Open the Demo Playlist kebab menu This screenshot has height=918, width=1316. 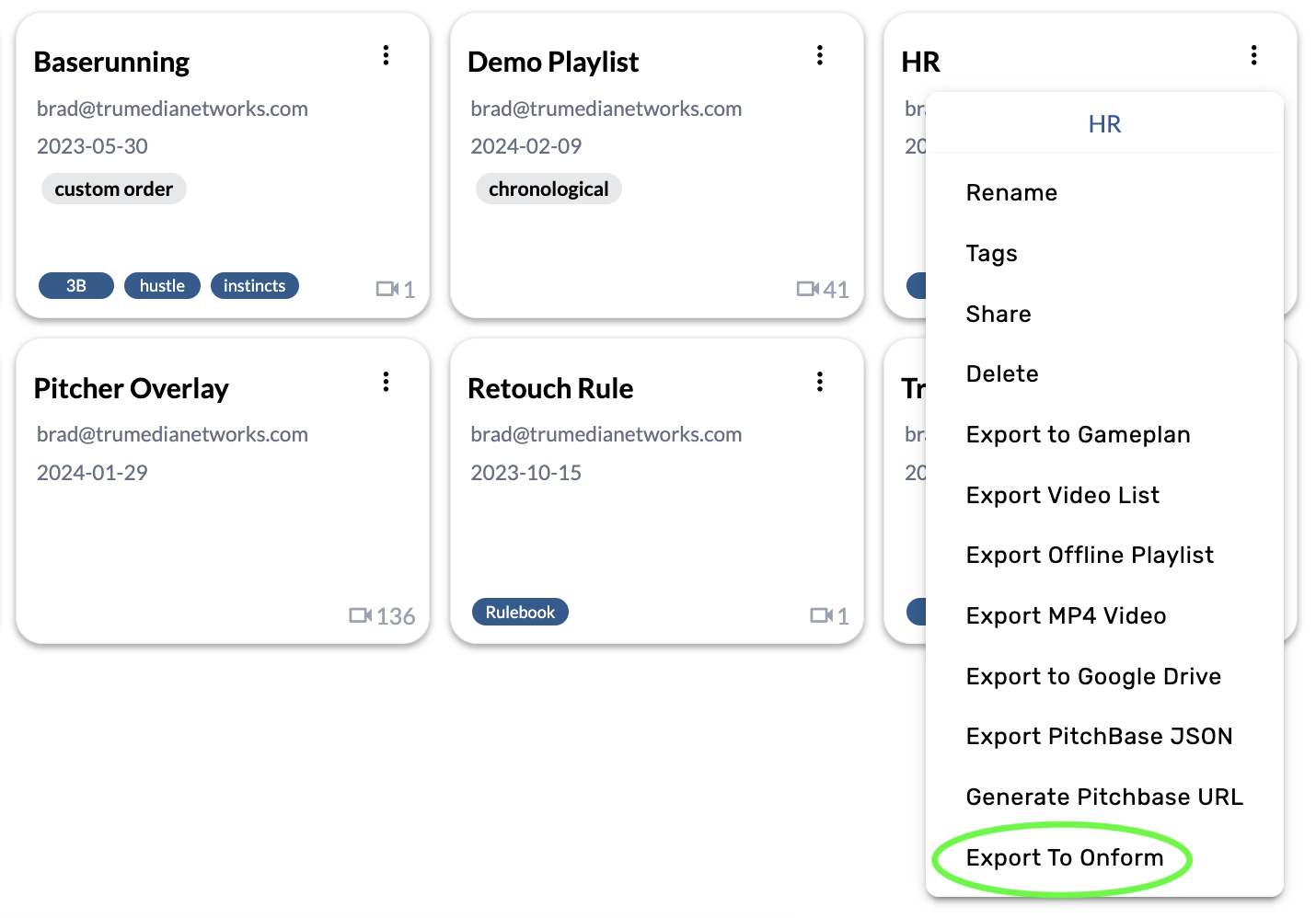coord(819,55)
